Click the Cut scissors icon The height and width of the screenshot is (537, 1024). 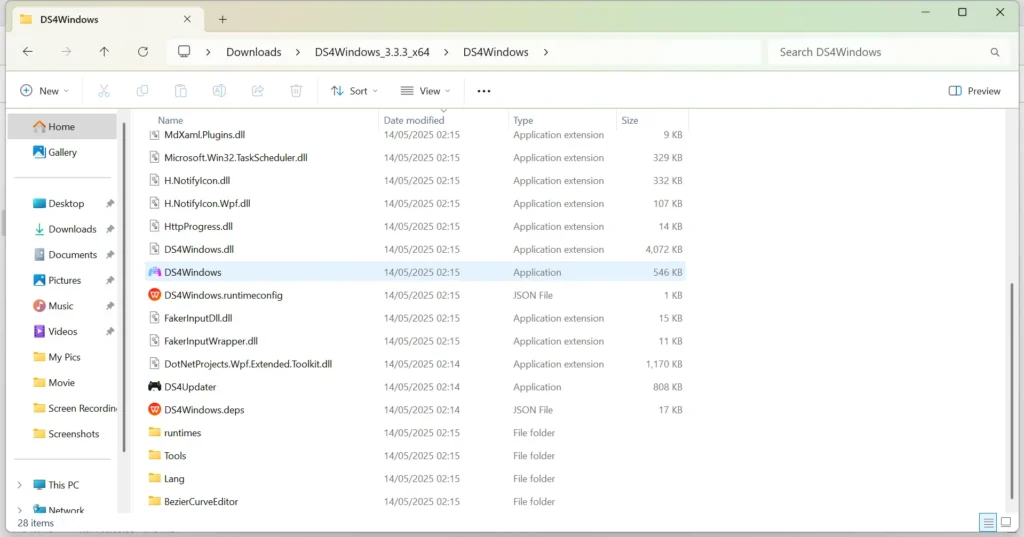point(103,91)
